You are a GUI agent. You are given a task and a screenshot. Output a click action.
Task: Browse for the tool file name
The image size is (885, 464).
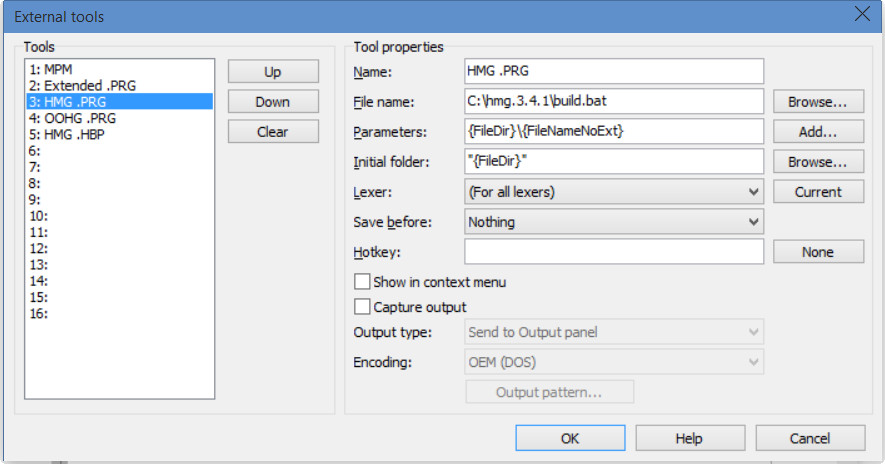click(818, 102)
